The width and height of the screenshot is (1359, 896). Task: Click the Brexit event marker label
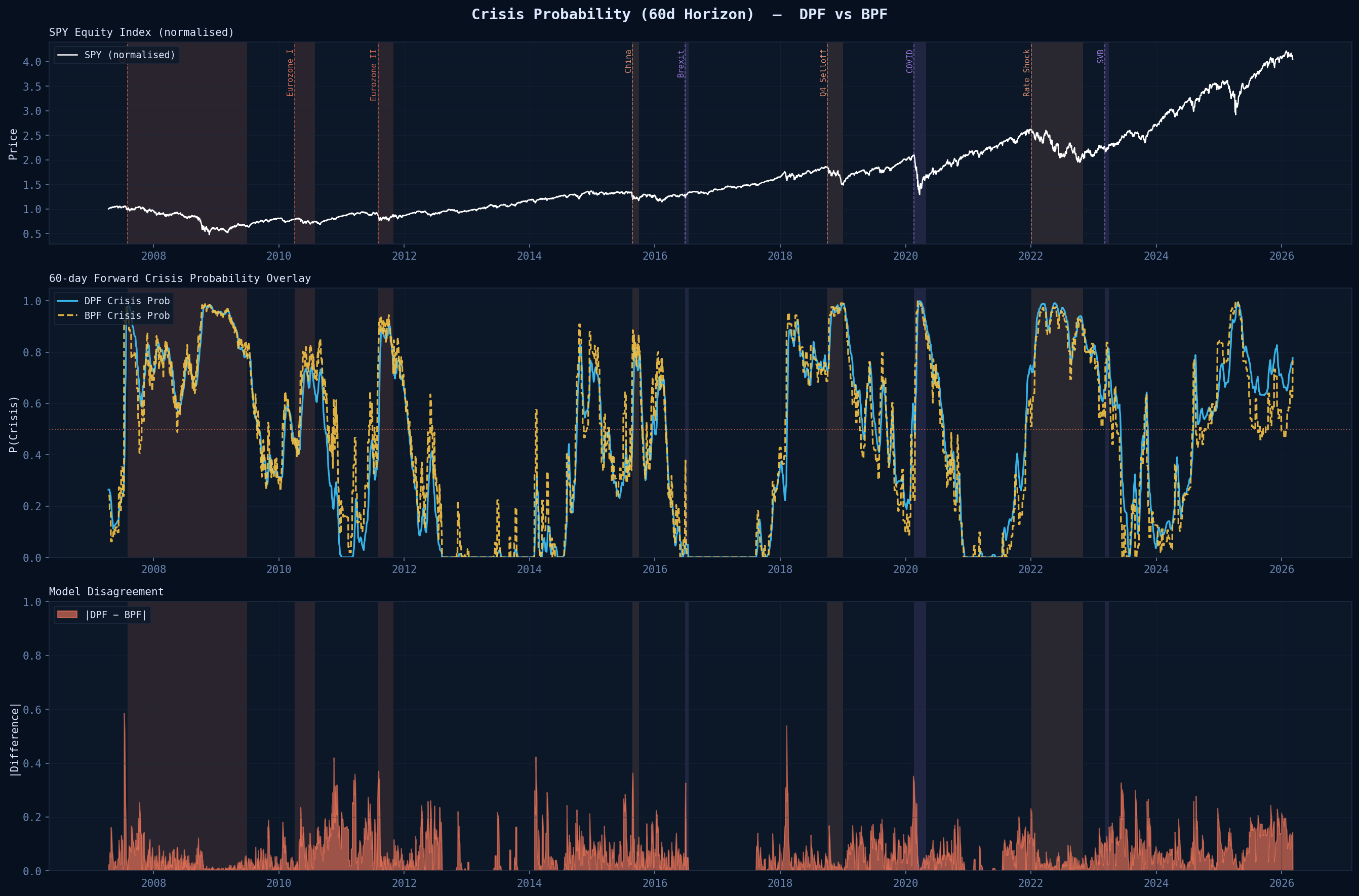coord(681,63)
